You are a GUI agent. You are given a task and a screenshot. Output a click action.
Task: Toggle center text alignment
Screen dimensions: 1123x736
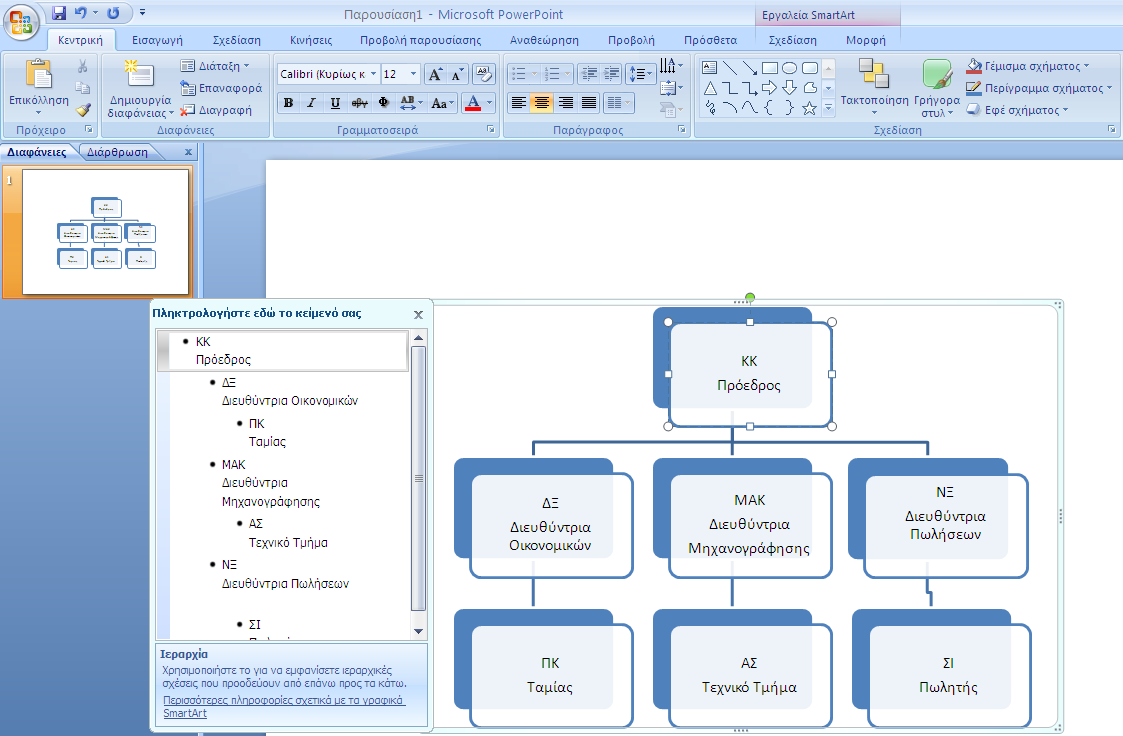542,103
